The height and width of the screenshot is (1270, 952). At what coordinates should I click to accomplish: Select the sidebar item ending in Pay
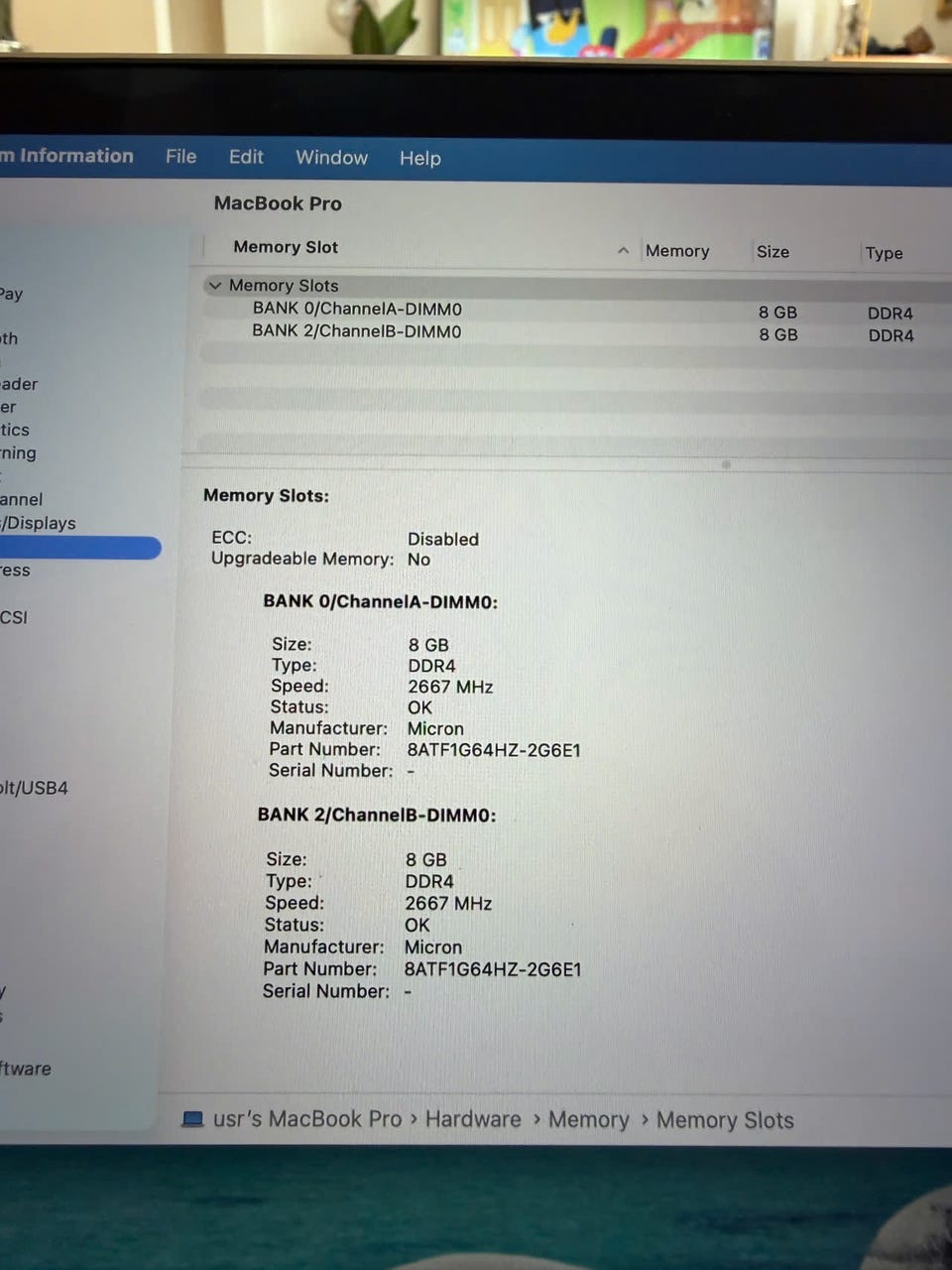(11, 294)
